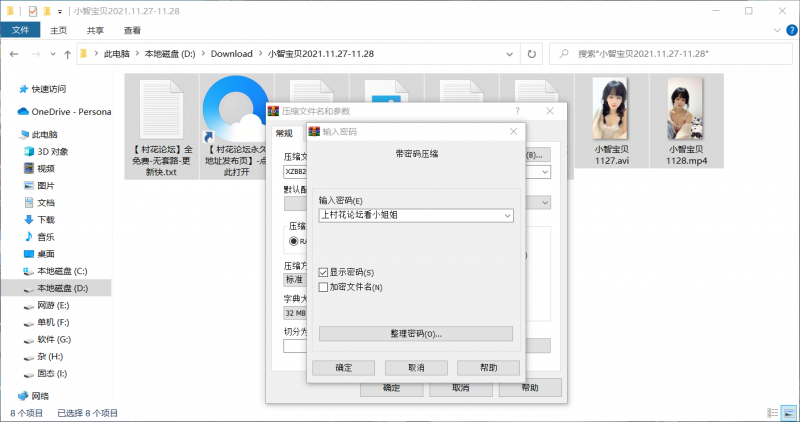Open the 输入密码 password history dropdown arrow
The width and height of the screenshot is (800, 422).
(x=508, y=215)
